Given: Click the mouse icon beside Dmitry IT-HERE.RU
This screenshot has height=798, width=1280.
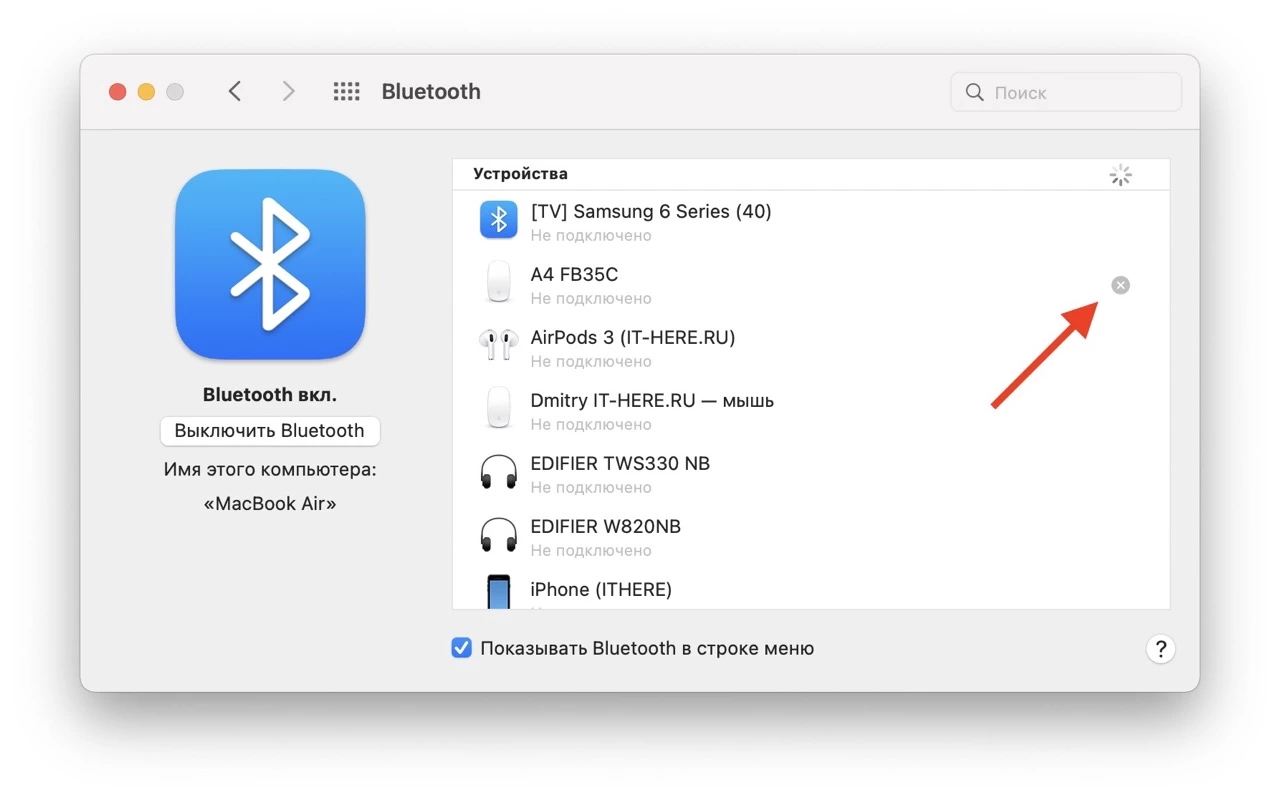Looking at the screenshot, I should 498,409.
